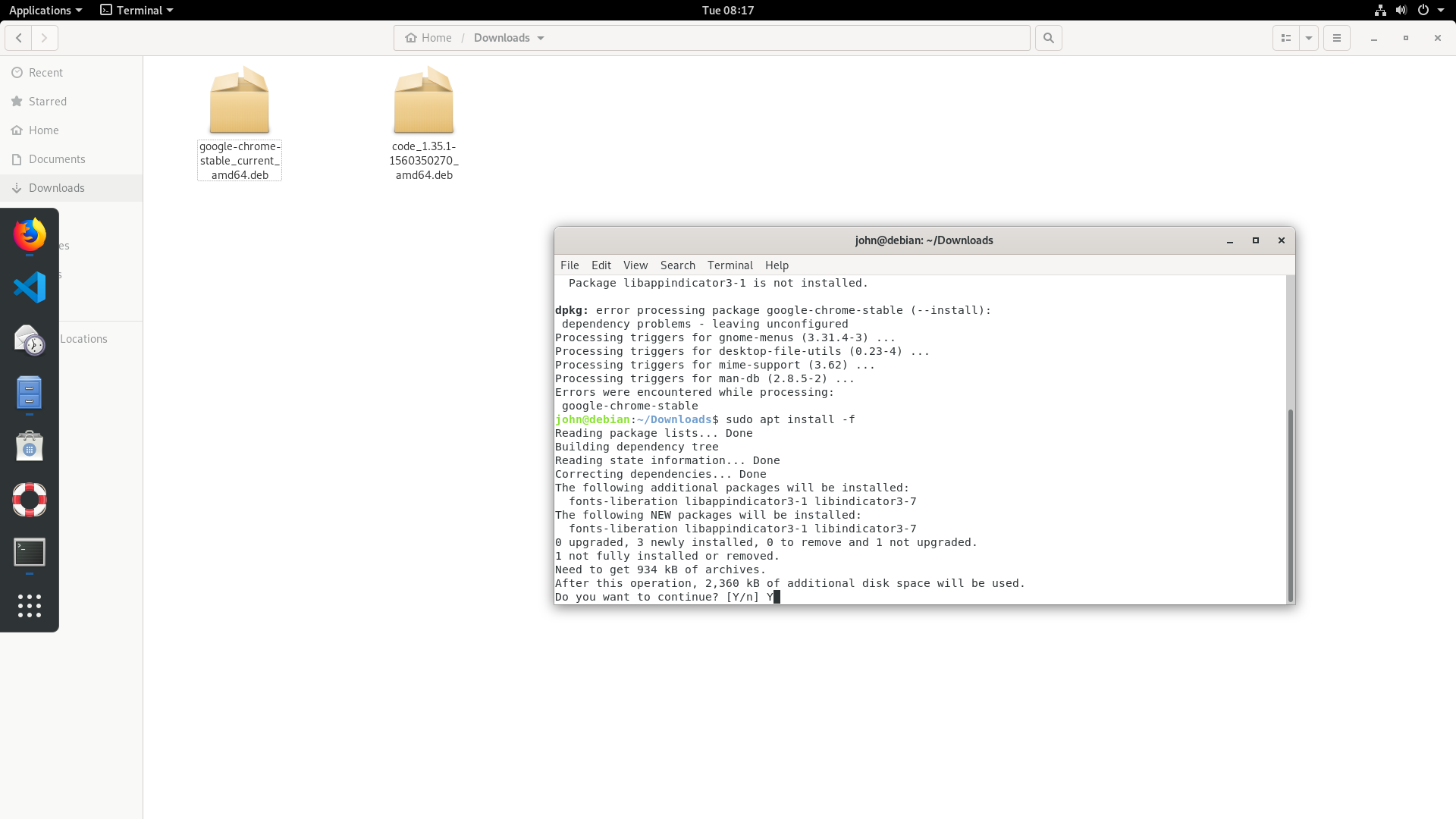Viewport: 1456px width, 819px height.
Task: Open search in Files window
Action: tap(1049, 38)
